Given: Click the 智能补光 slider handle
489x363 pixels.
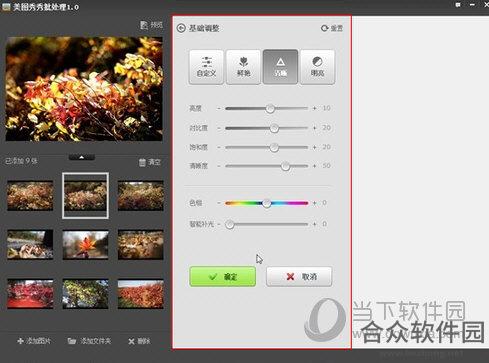Looking at the screenshot, I should [230, 224].
